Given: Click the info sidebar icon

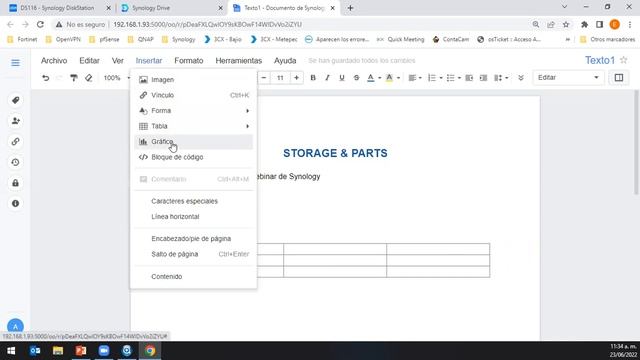Looking at the screenshot, I should [x=16, y=203].
